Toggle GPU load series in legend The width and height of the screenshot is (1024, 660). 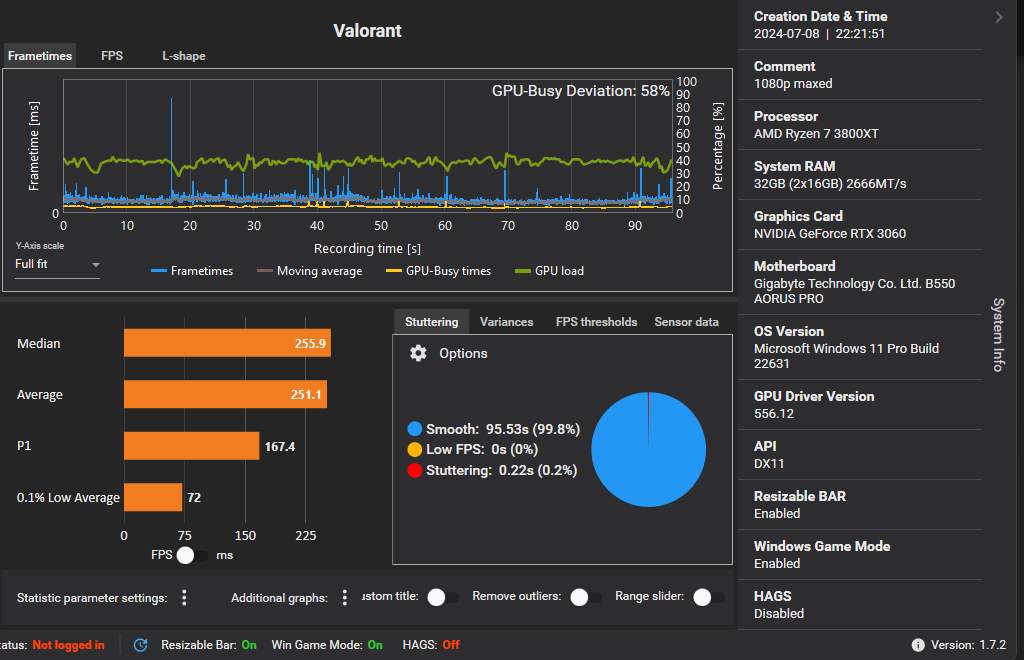(549, 271)
